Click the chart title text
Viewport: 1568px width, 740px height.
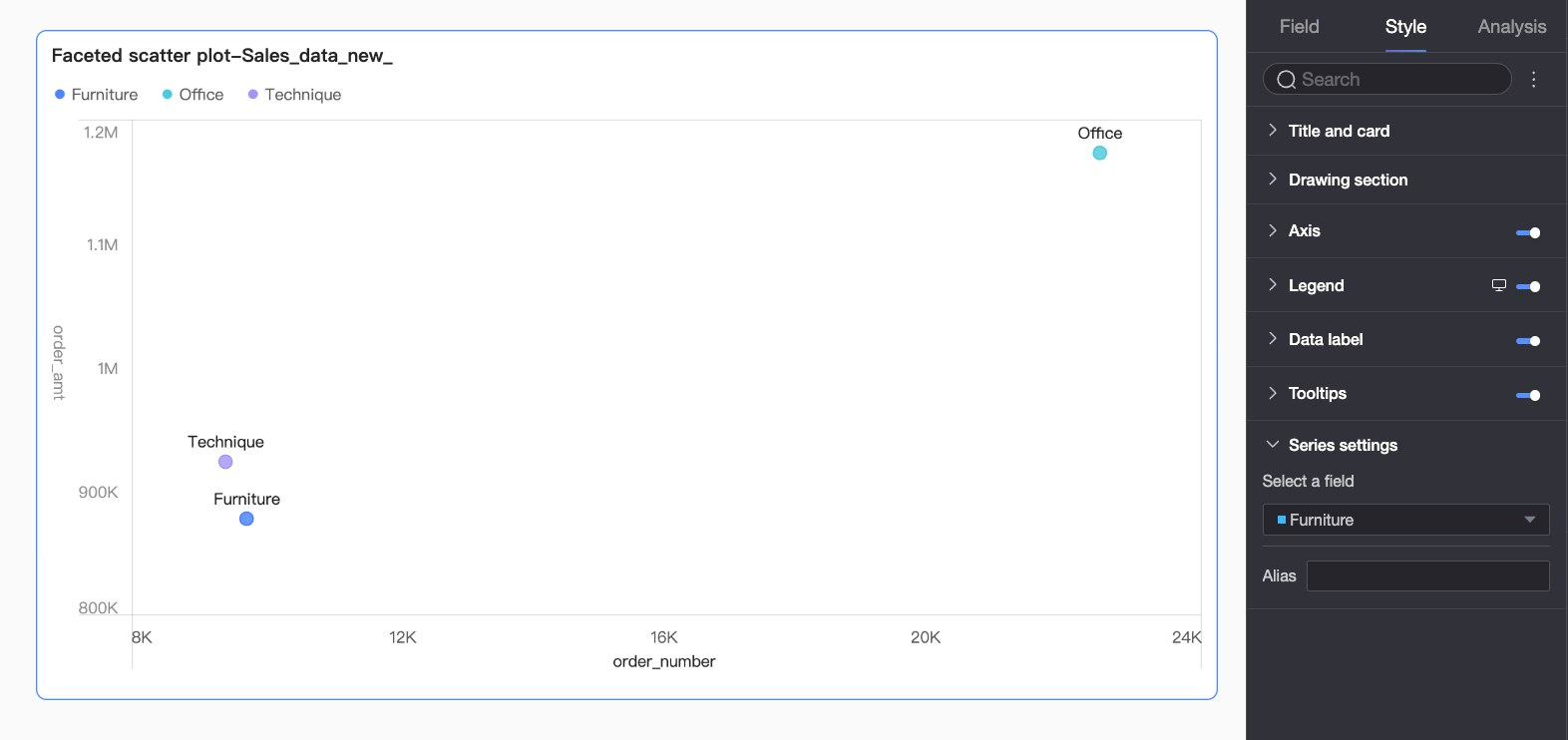[x=222, y=56]
